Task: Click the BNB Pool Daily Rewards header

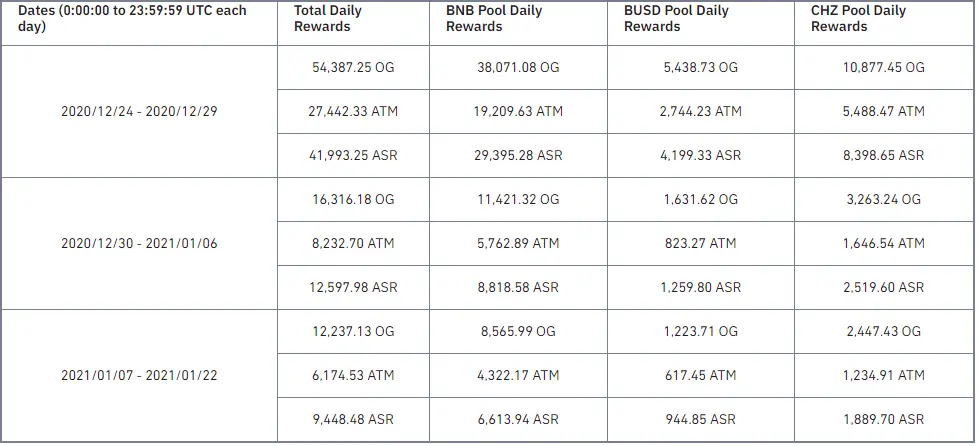Action: [x=518, y=23]
